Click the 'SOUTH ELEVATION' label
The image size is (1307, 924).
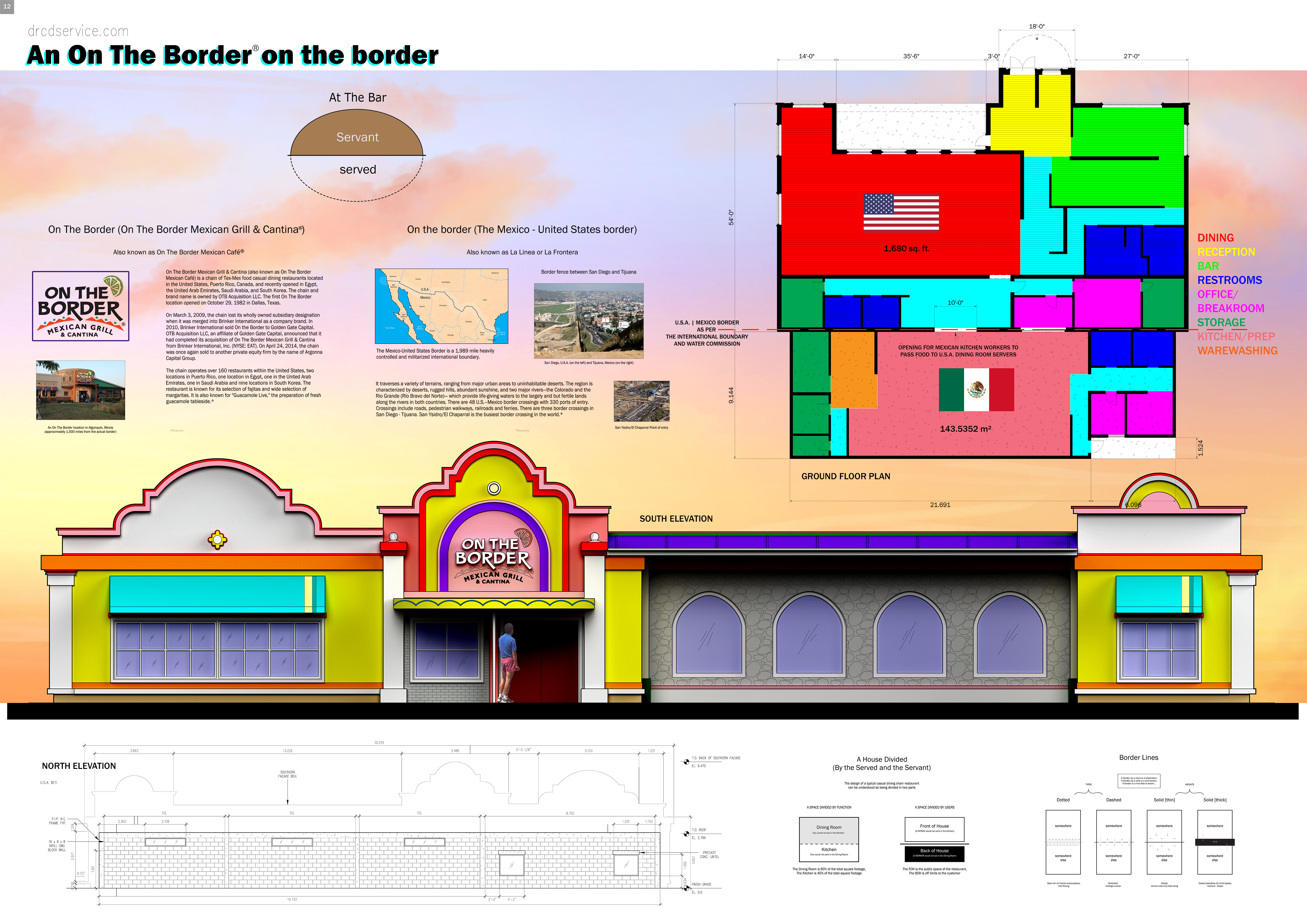coord(676,519)
